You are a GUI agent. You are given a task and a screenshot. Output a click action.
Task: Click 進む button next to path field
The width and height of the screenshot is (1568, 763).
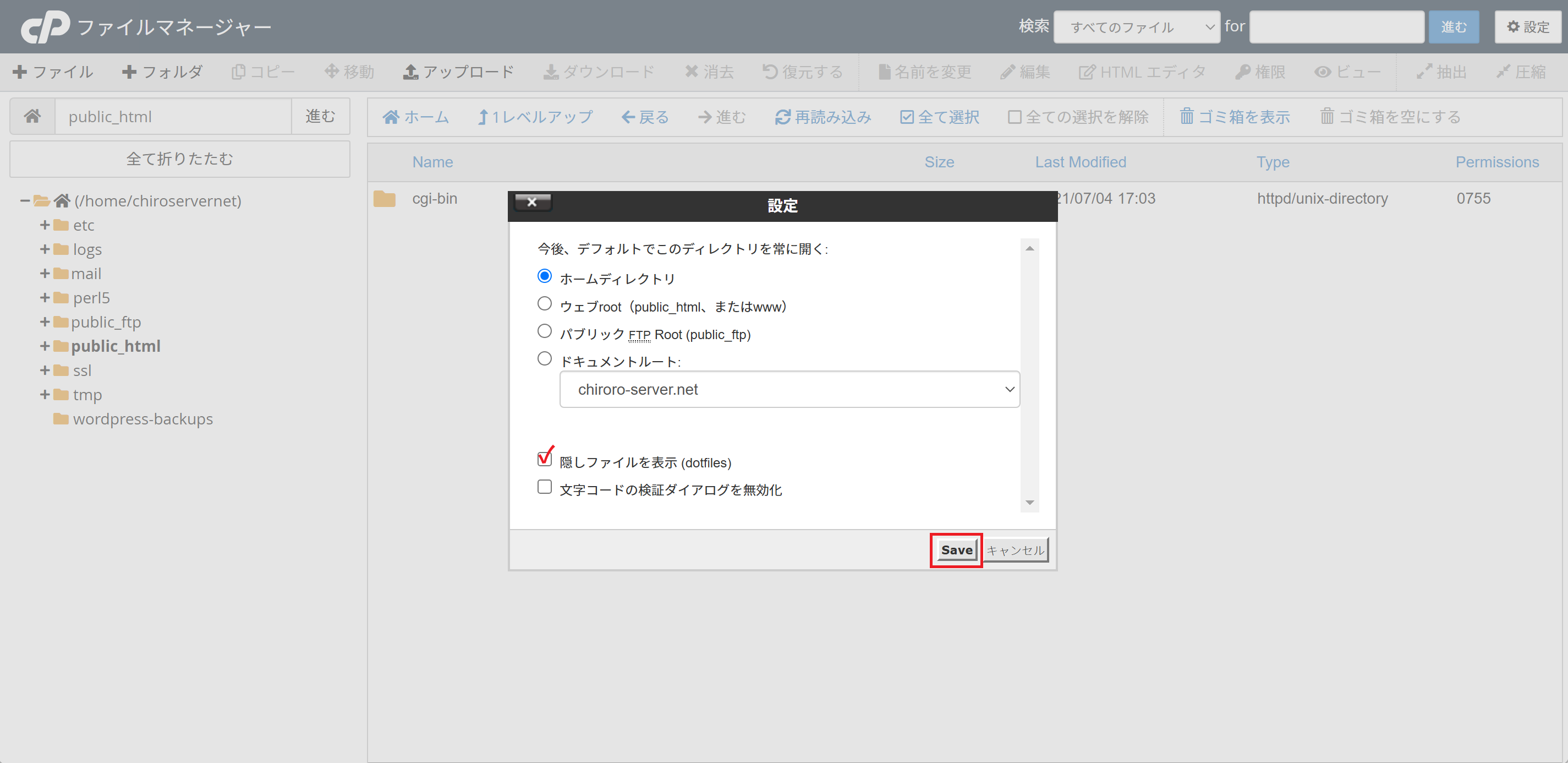point(320,116)
